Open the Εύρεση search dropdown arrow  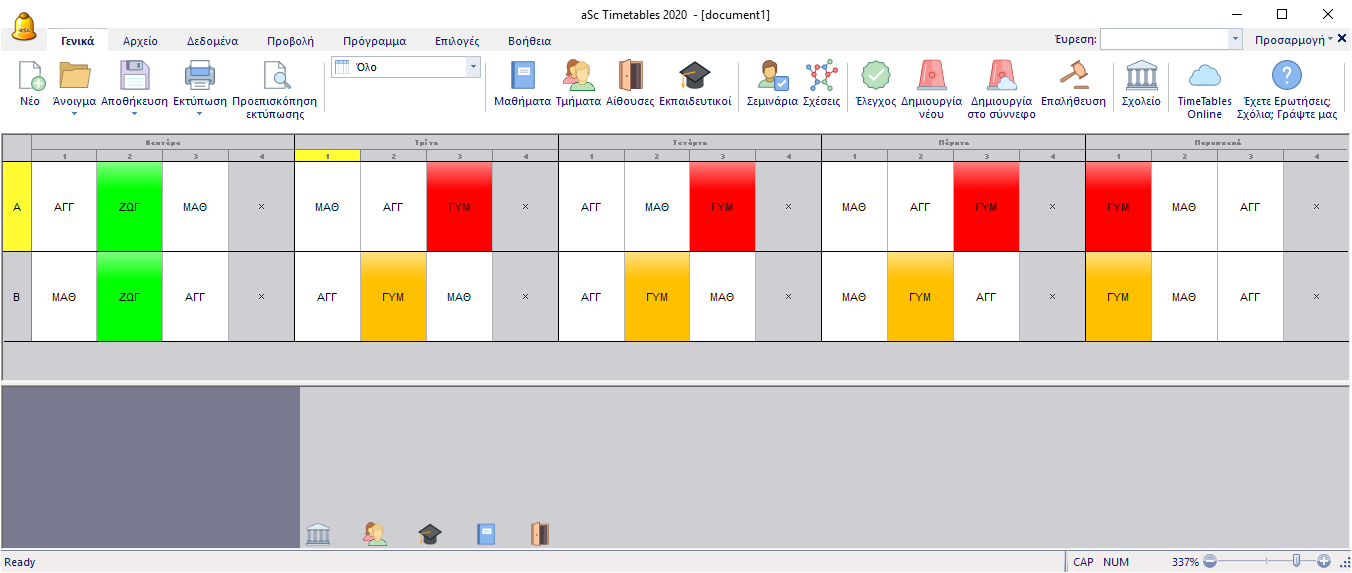click(1236, 40)
